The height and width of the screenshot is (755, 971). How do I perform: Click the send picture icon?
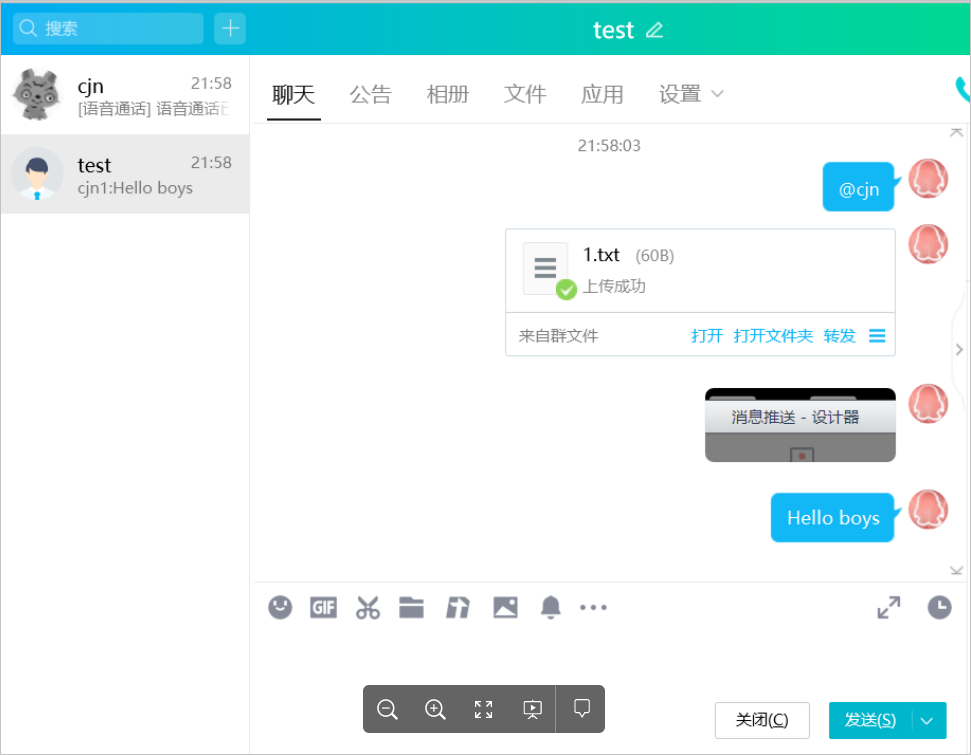point(505,607)
